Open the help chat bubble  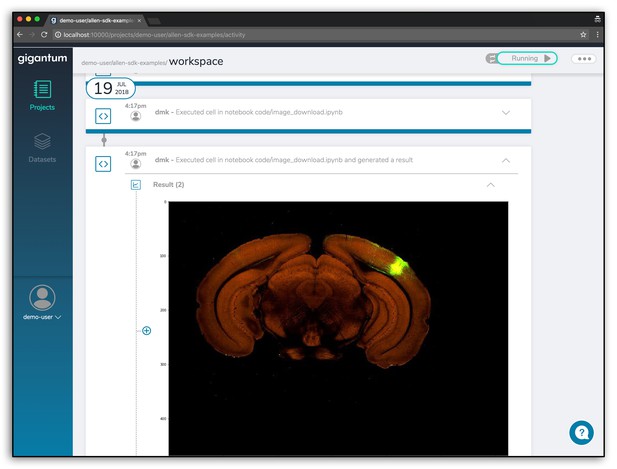tap(581, 433)
